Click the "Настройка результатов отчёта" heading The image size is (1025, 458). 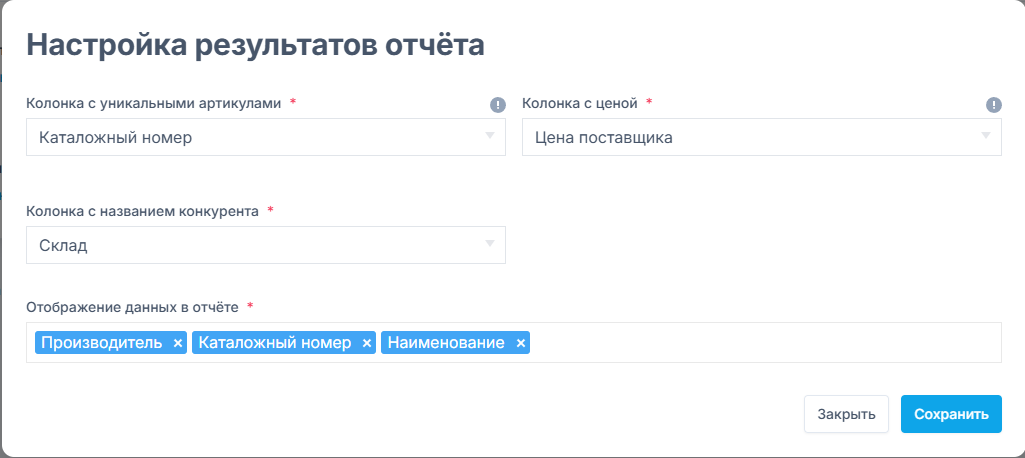[x=255, y=45]
